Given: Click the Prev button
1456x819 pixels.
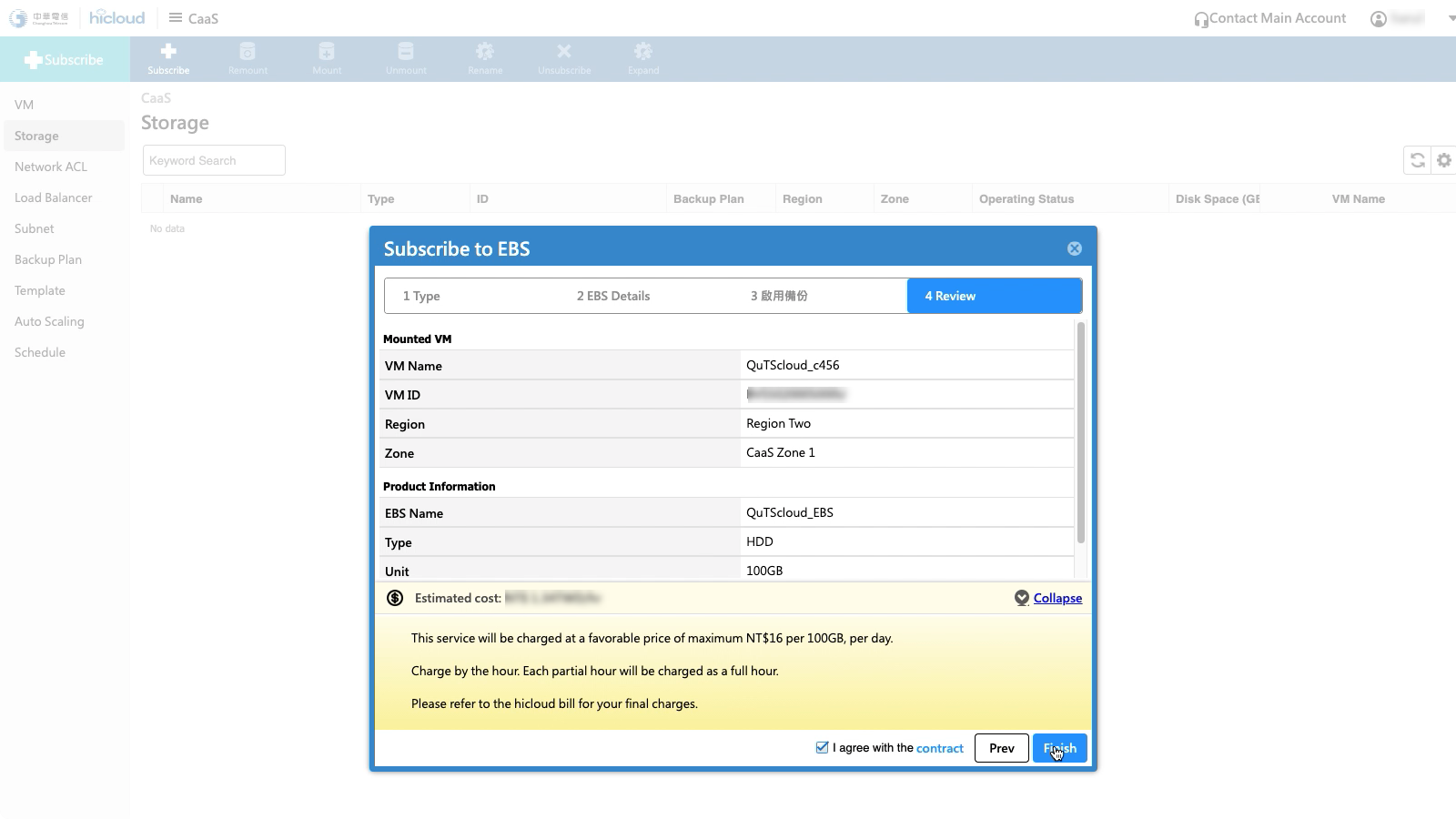Looking at the screenshot, I should tap(1001, 748).
